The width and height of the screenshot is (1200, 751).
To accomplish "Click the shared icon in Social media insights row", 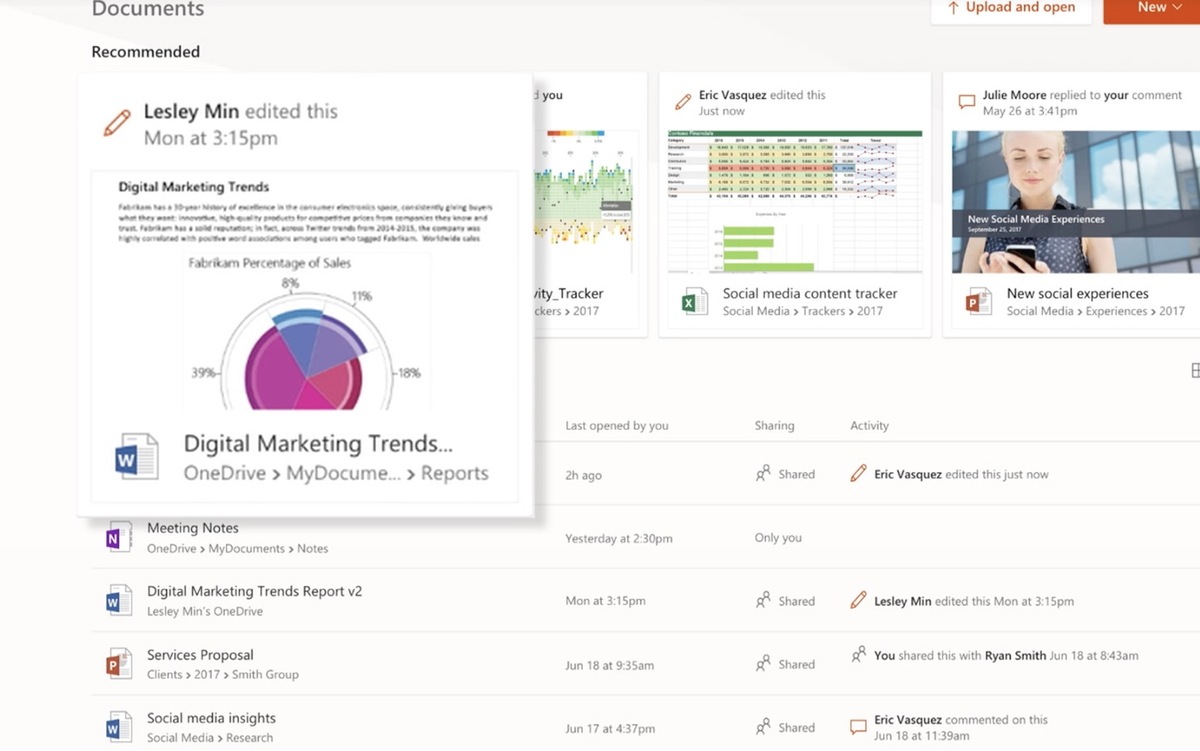I will (763, 727).
